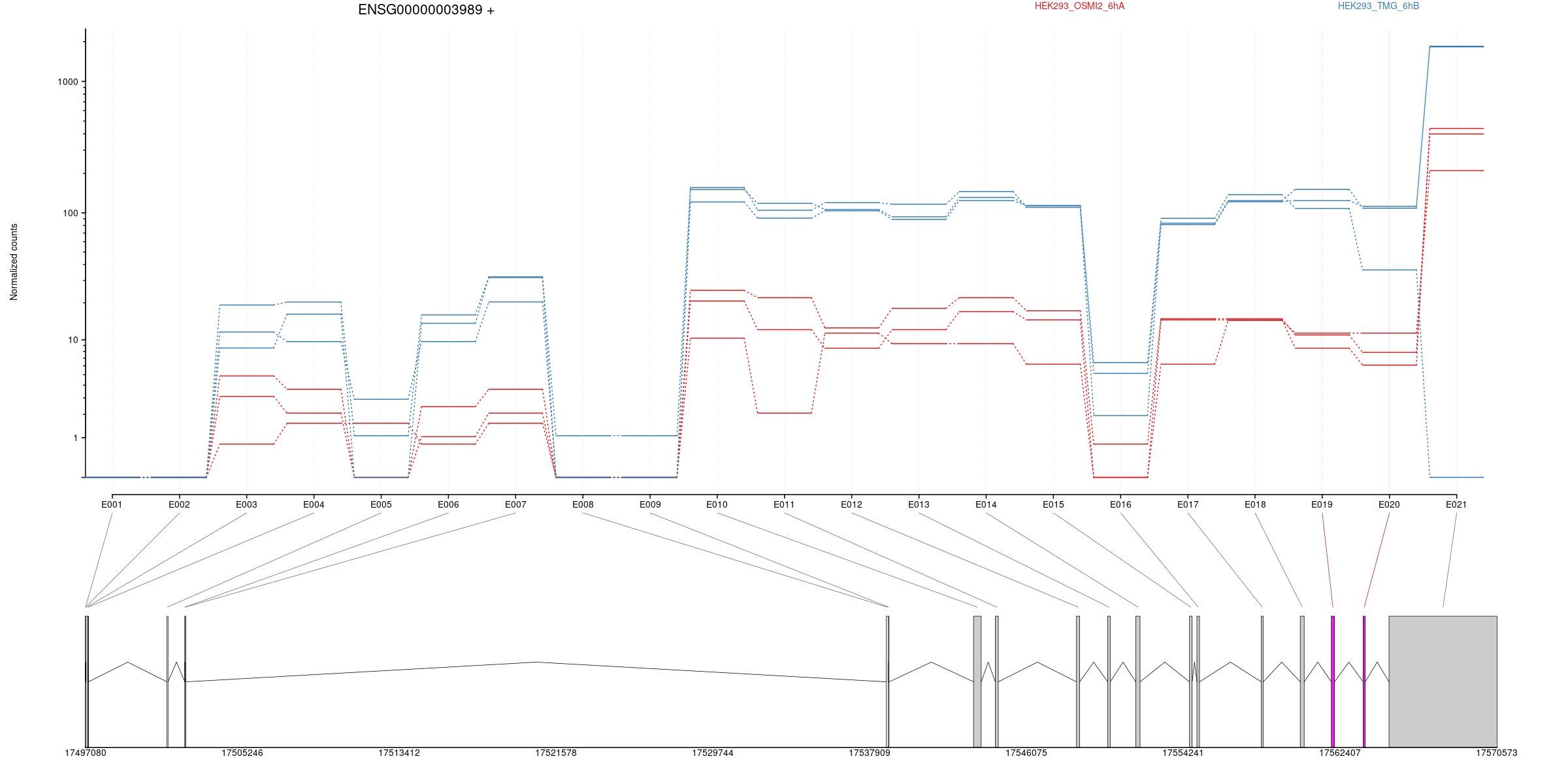Screen dimensions: 1568x784
Task: Click exon label E018
Action: pyautogui.click(x=1255, y=504)
